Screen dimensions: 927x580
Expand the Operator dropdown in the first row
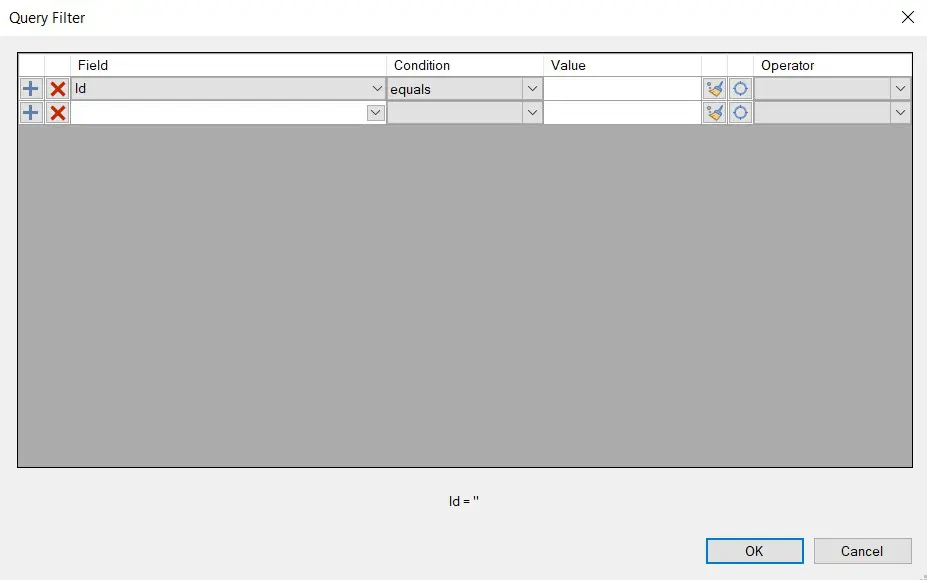tap(899, 88)
